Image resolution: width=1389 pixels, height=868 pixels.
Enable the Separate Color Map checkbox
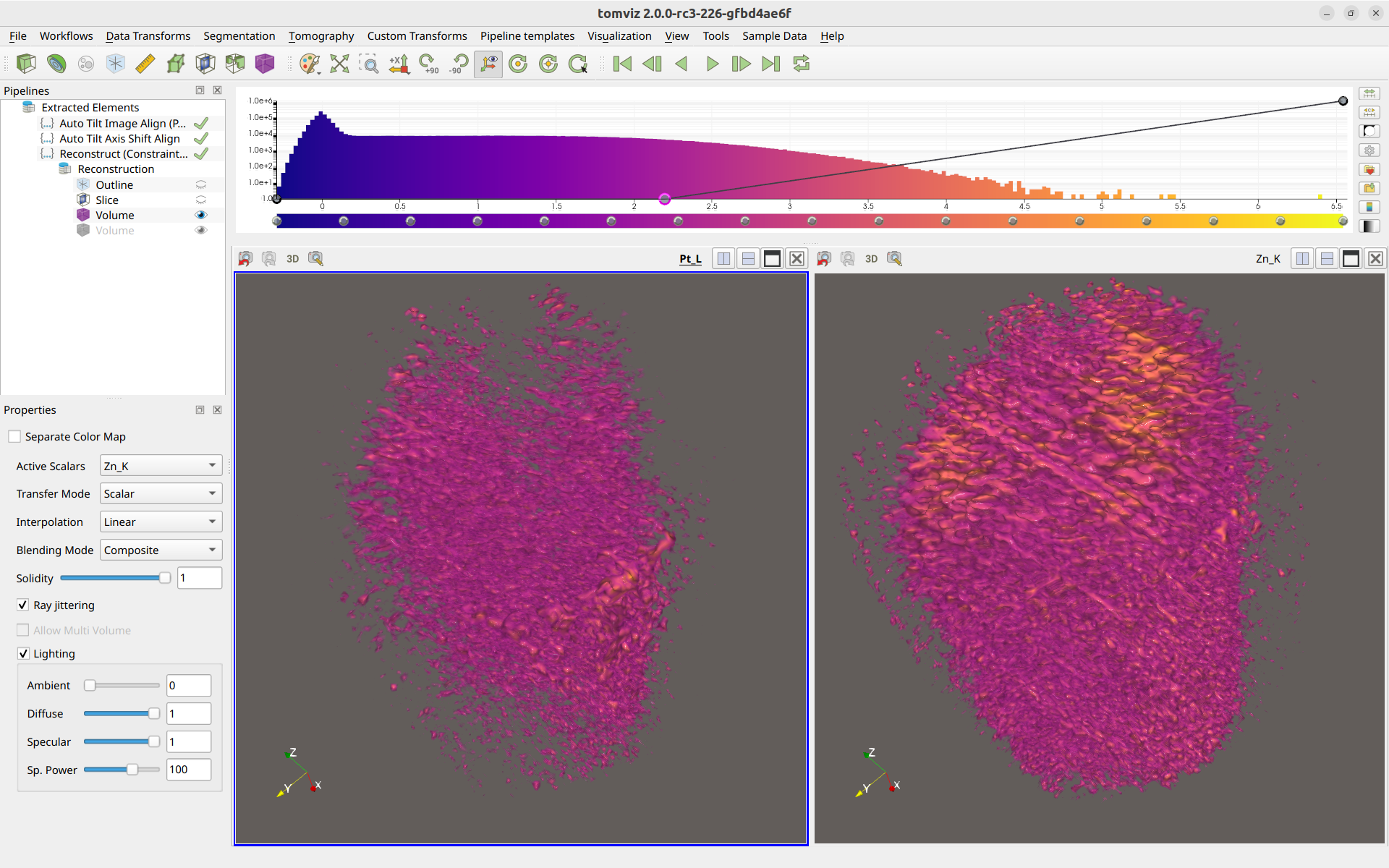point(14,436)
